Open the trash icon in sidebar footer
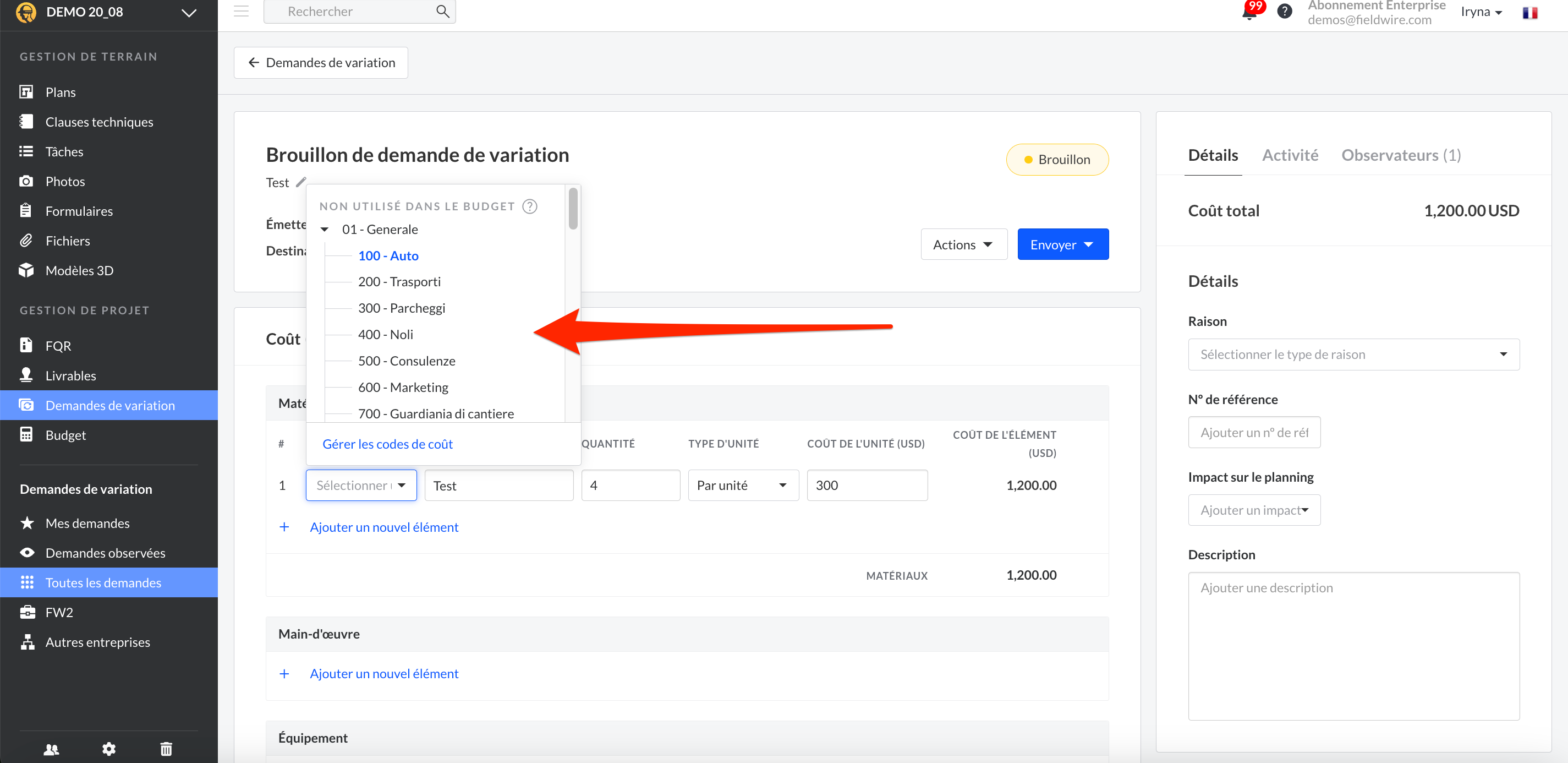This screenshot has width=1568, height=763. click(x=166, y=748)
